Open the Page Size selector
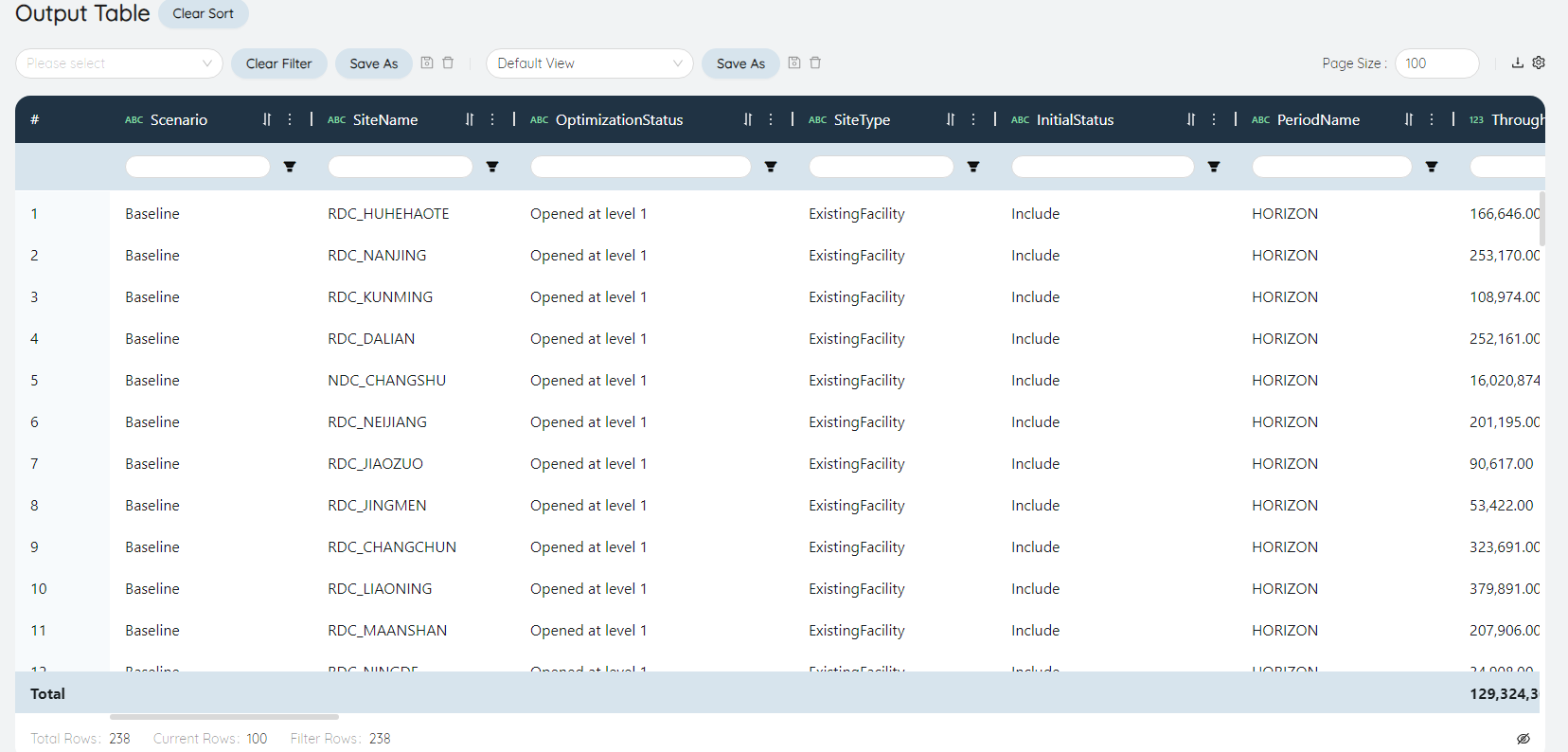This screenshot has width=1568, height=752. pyautogui.click(x=1435, y=63)
